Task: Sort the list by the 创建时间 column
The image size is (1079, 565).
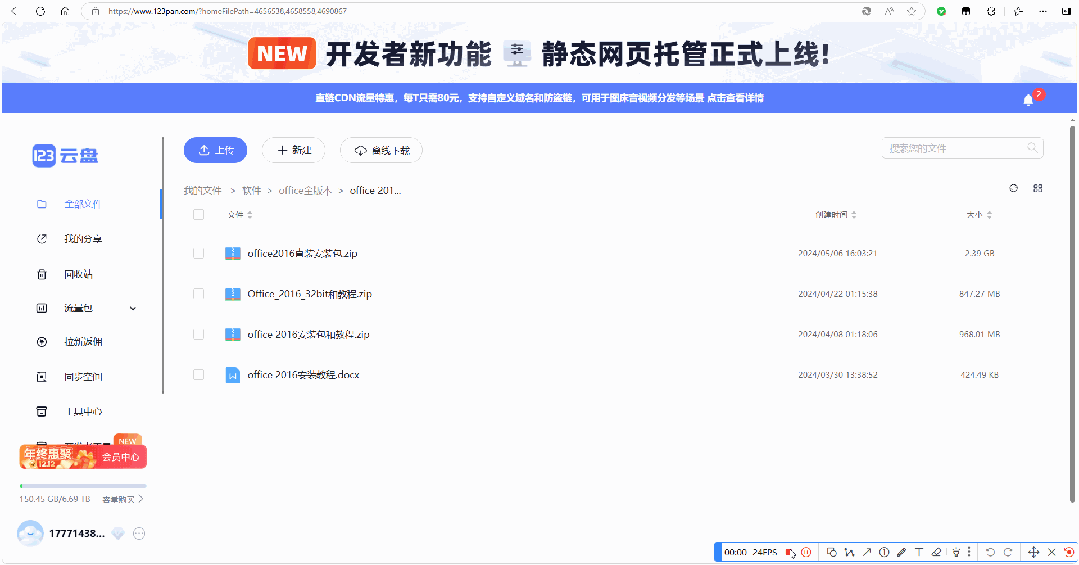Action: 835,215
